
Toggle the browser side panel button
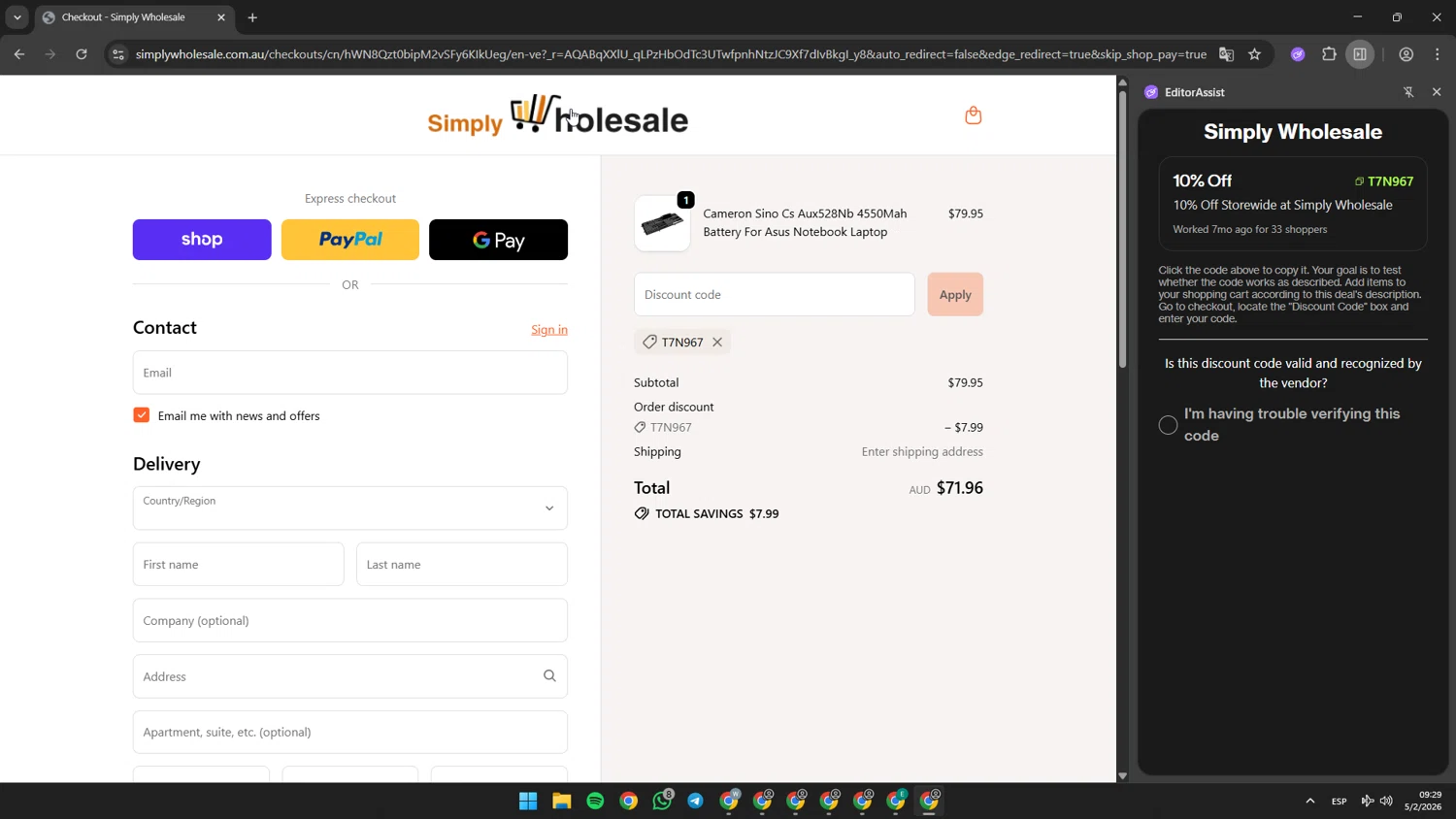point(1360,54)
